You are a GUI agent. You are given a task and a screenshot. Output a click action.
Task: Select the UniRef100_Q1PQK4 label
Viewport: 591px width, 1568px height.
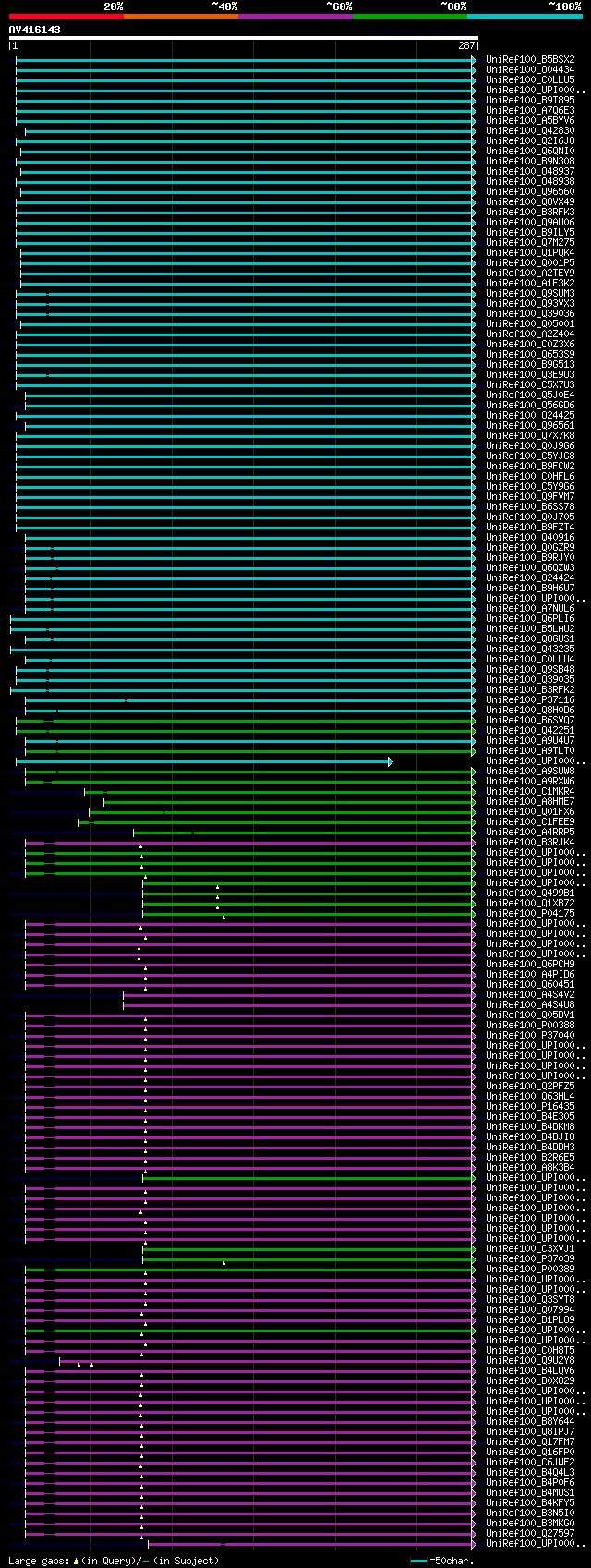tap(530, 252)
